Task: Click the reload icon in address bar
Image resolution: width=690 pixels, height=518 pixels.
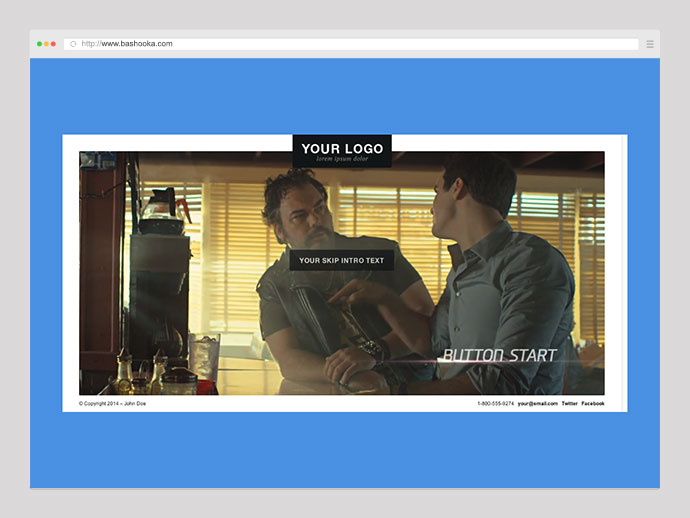Action: [73, 44]
